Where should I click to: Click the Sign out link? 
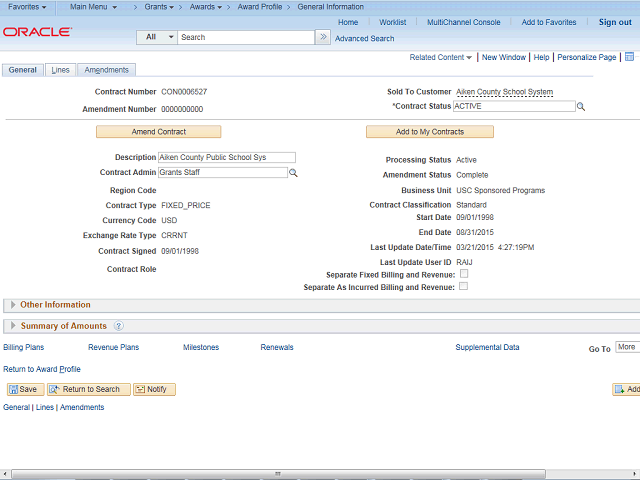click(615, 22)
